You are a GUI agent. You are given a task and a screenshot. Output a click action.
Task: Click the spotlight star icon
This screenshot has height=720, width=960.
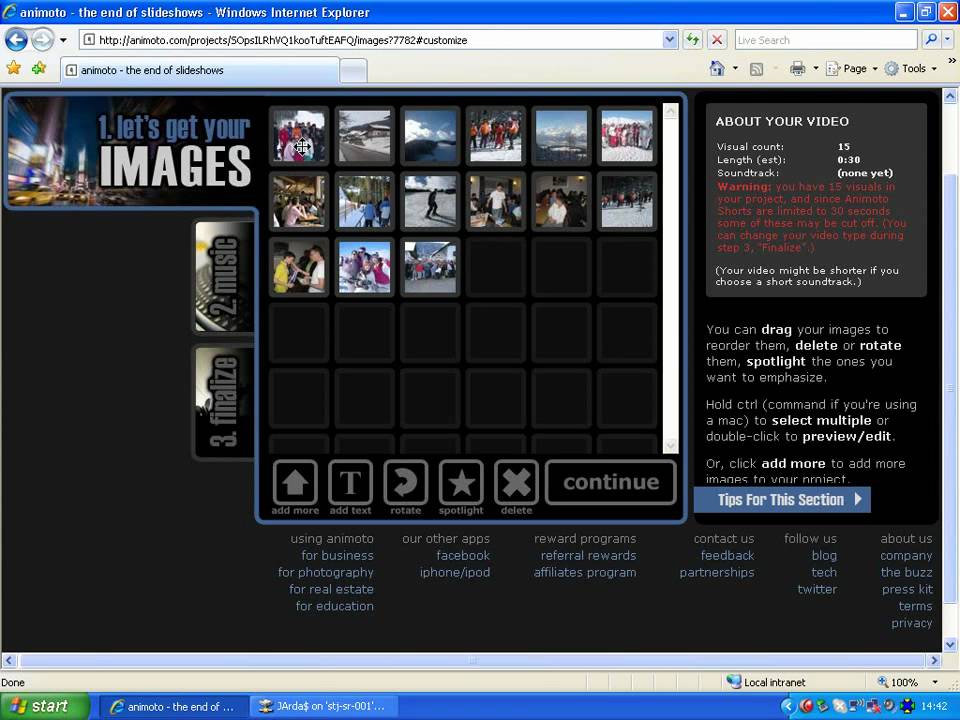tap(461, 482)
